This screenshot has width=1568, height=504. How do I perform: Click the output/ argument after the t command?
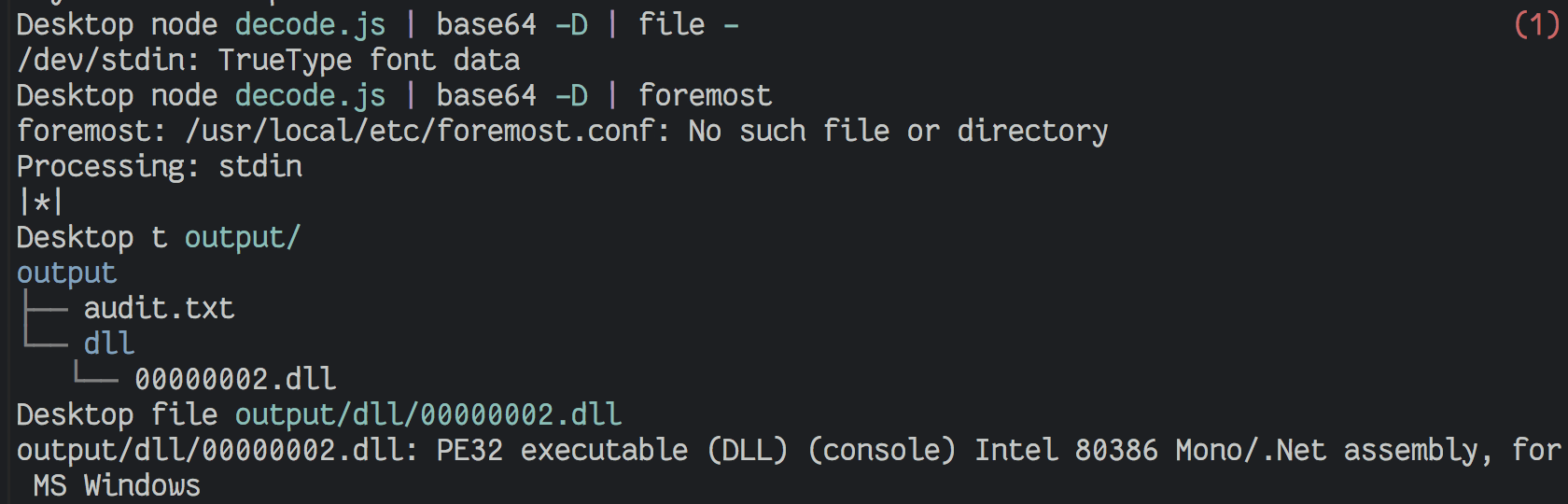(x=242, y=237)
